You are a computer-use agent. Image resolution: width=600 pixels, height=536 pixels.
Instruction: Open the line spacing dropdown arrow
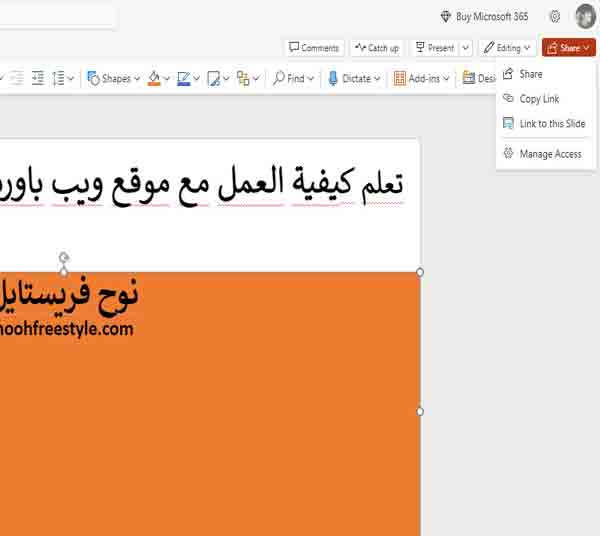coord(71,78)
